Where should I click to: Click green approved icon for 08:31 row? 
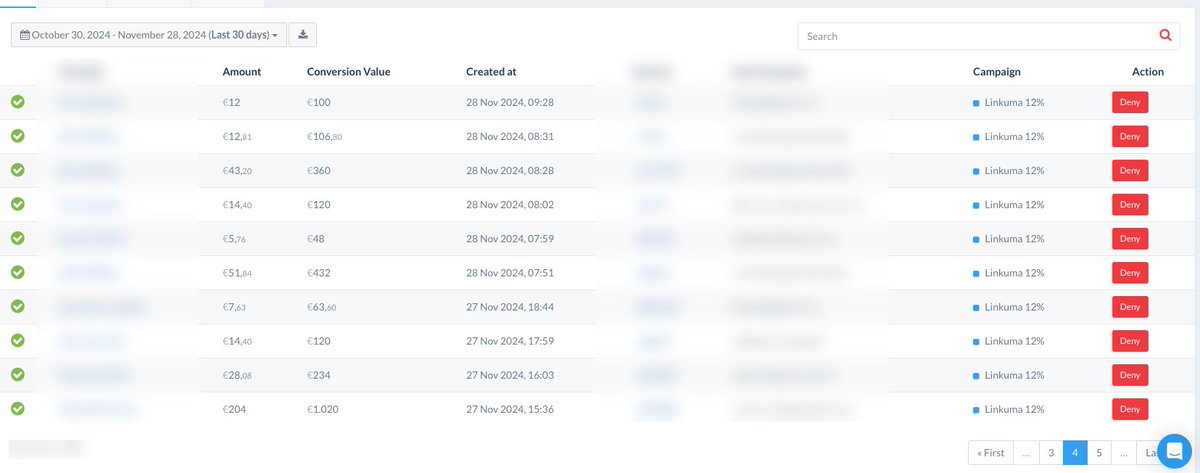click(18, 136)
